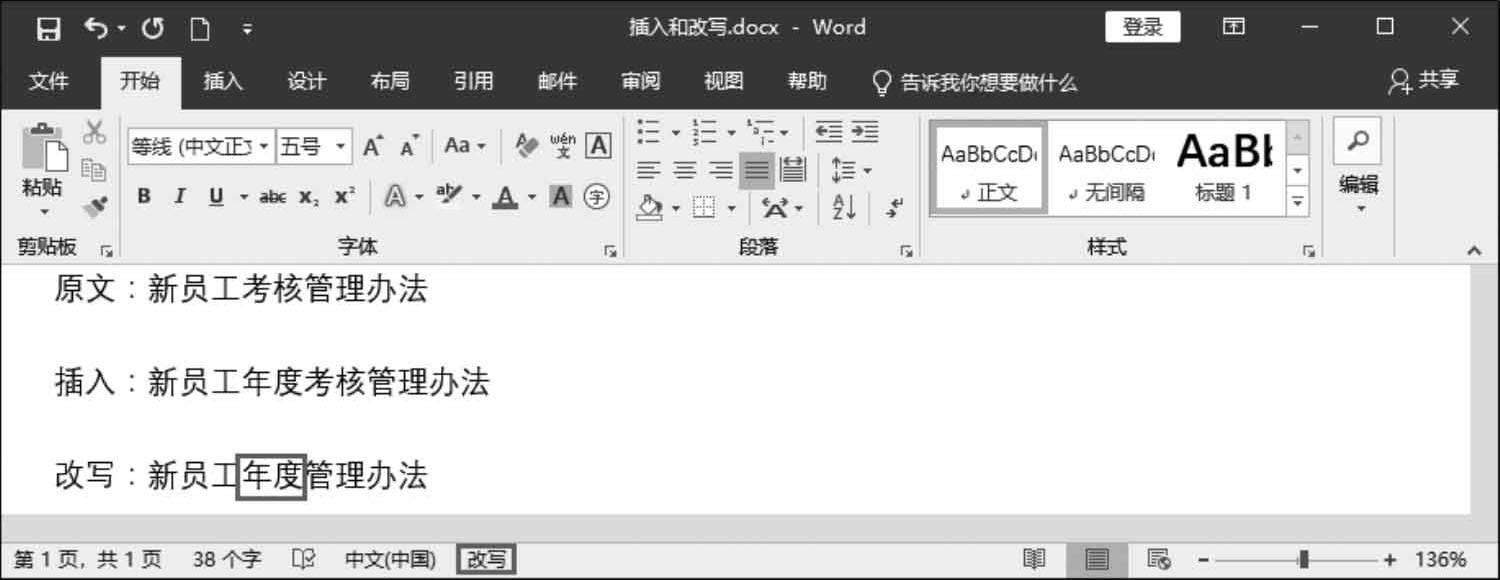The height and width of the screenshot is (580, 1500).
Task: Expand the styles gallery more arrow
Action: point(1298,201)
